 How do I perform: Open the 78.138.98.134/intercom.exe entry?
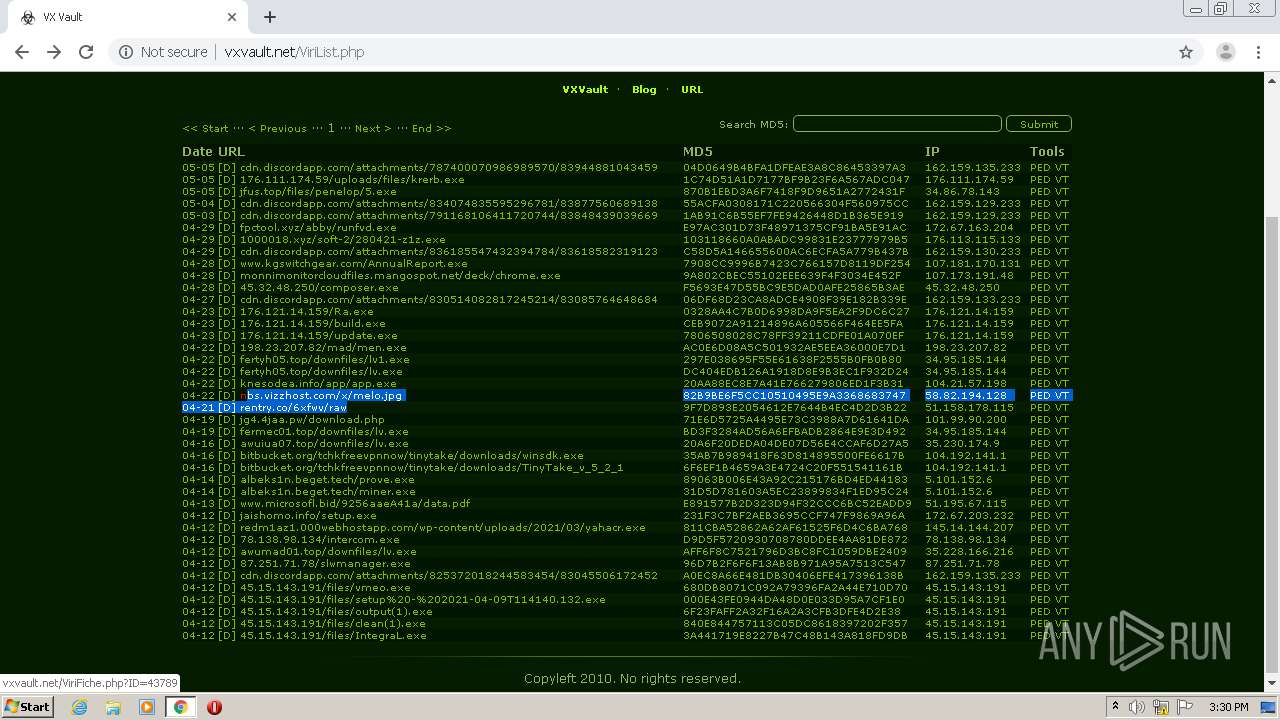click(320, 539)
